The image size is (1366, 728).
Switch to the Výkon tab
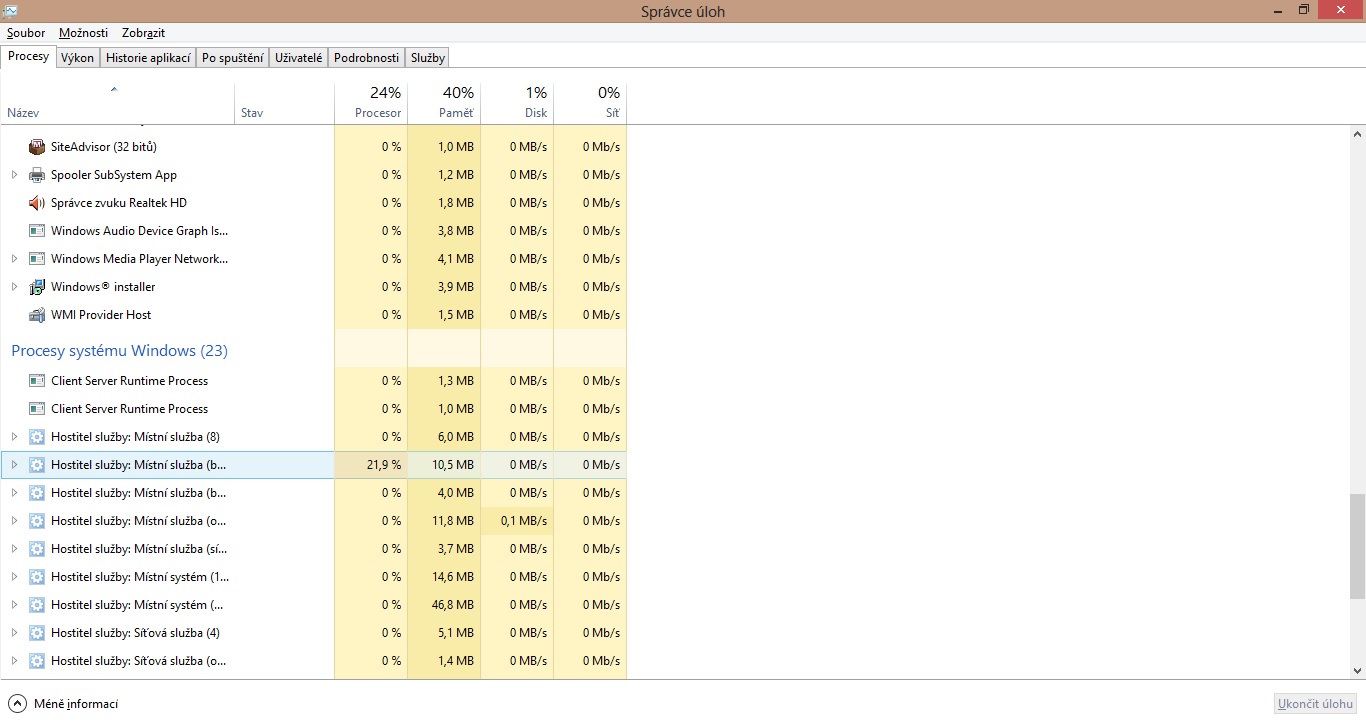click(77, 58)
